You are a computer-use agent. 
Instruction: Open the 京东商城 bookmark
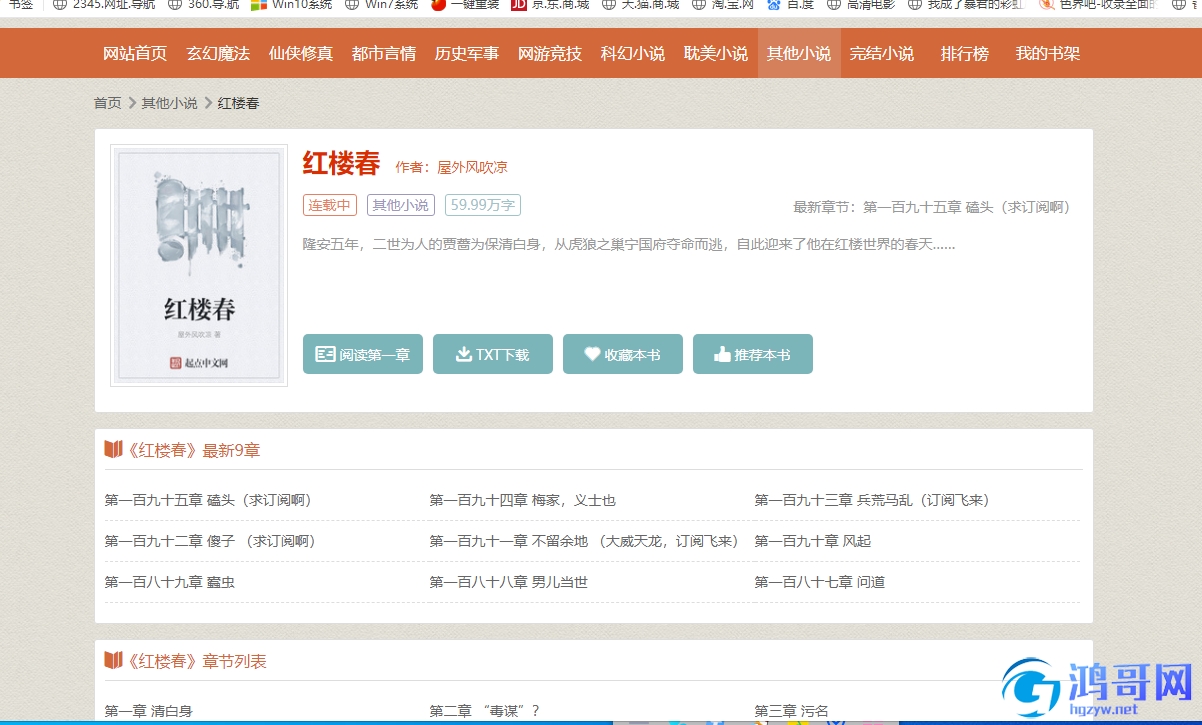(x=550, y=5)
